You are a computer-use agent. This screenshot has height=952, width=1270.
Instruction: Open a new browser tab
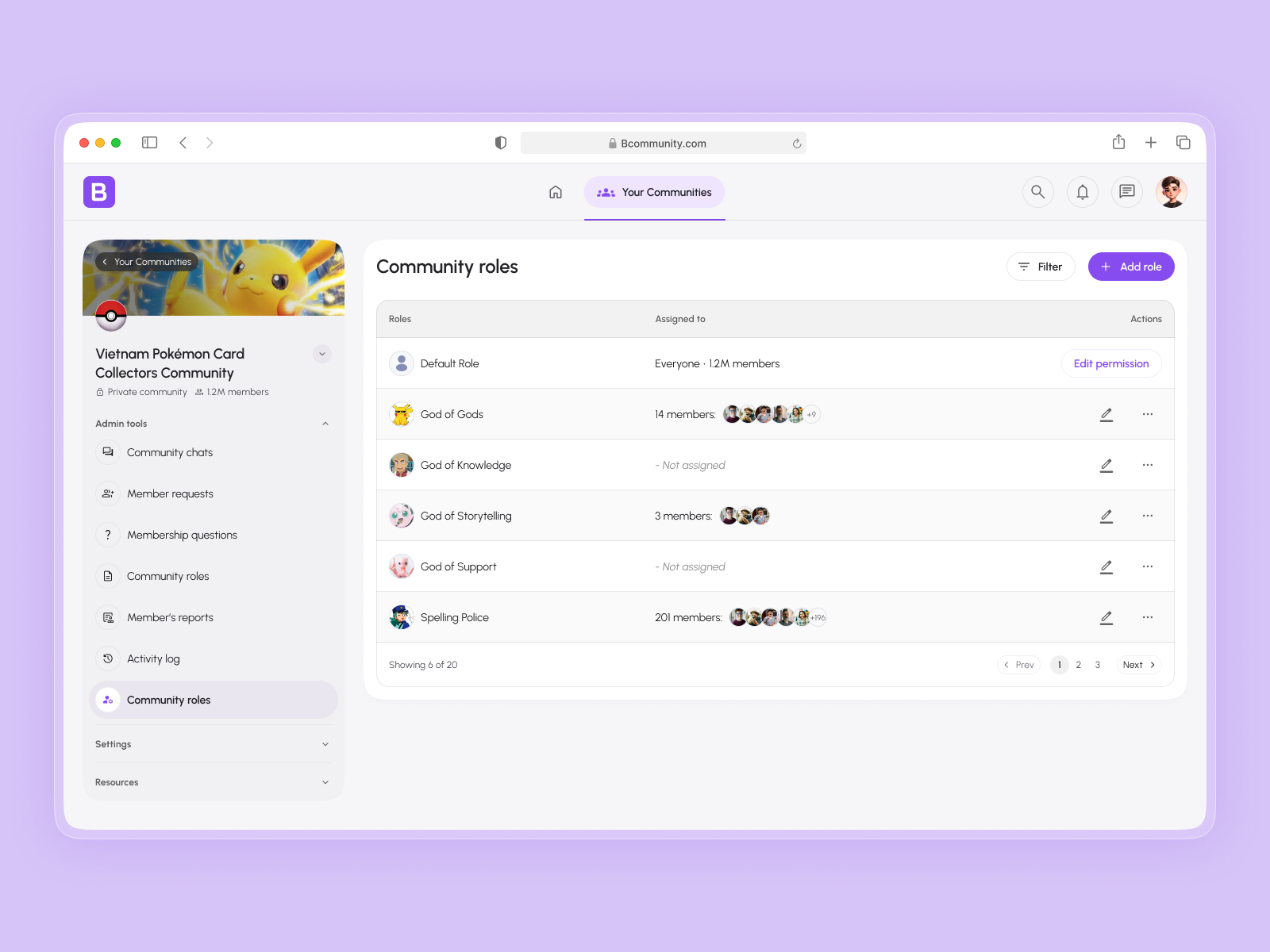pos(1151,143)
